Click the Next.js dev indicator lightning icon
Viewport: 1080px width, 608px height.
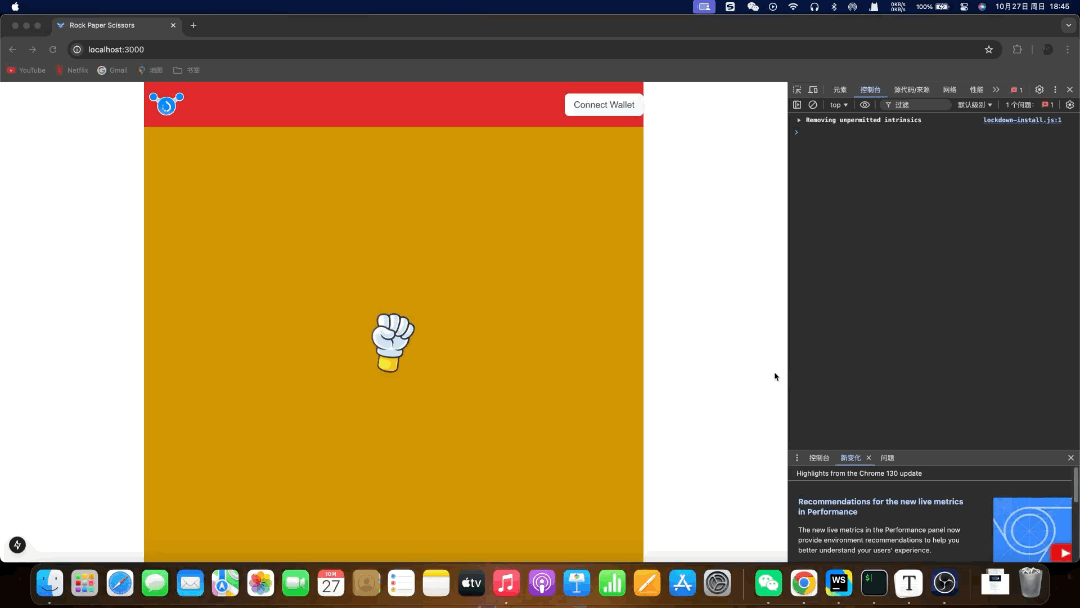tap(17, 545)
